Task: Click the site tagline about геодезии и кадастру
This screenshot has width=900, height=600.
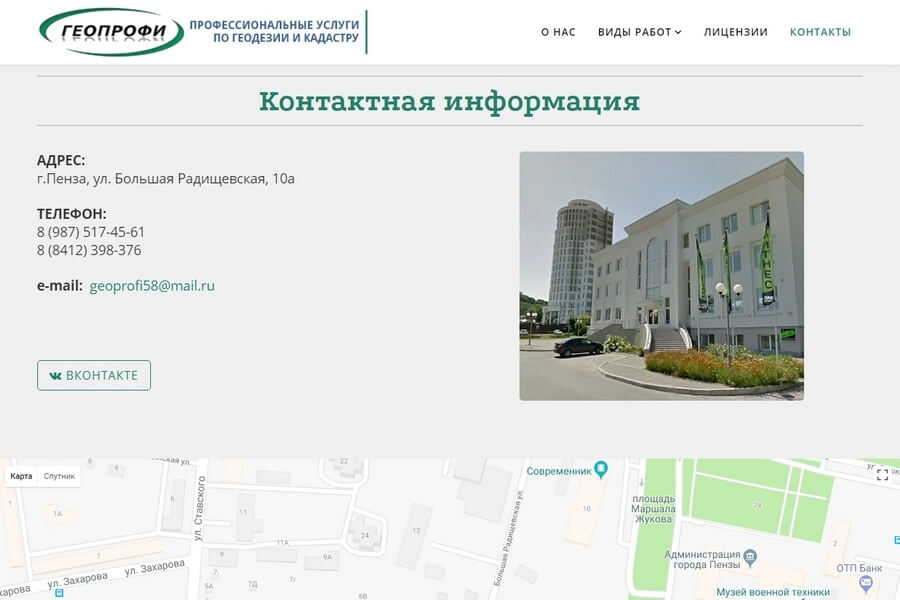Action: [273, 31]
